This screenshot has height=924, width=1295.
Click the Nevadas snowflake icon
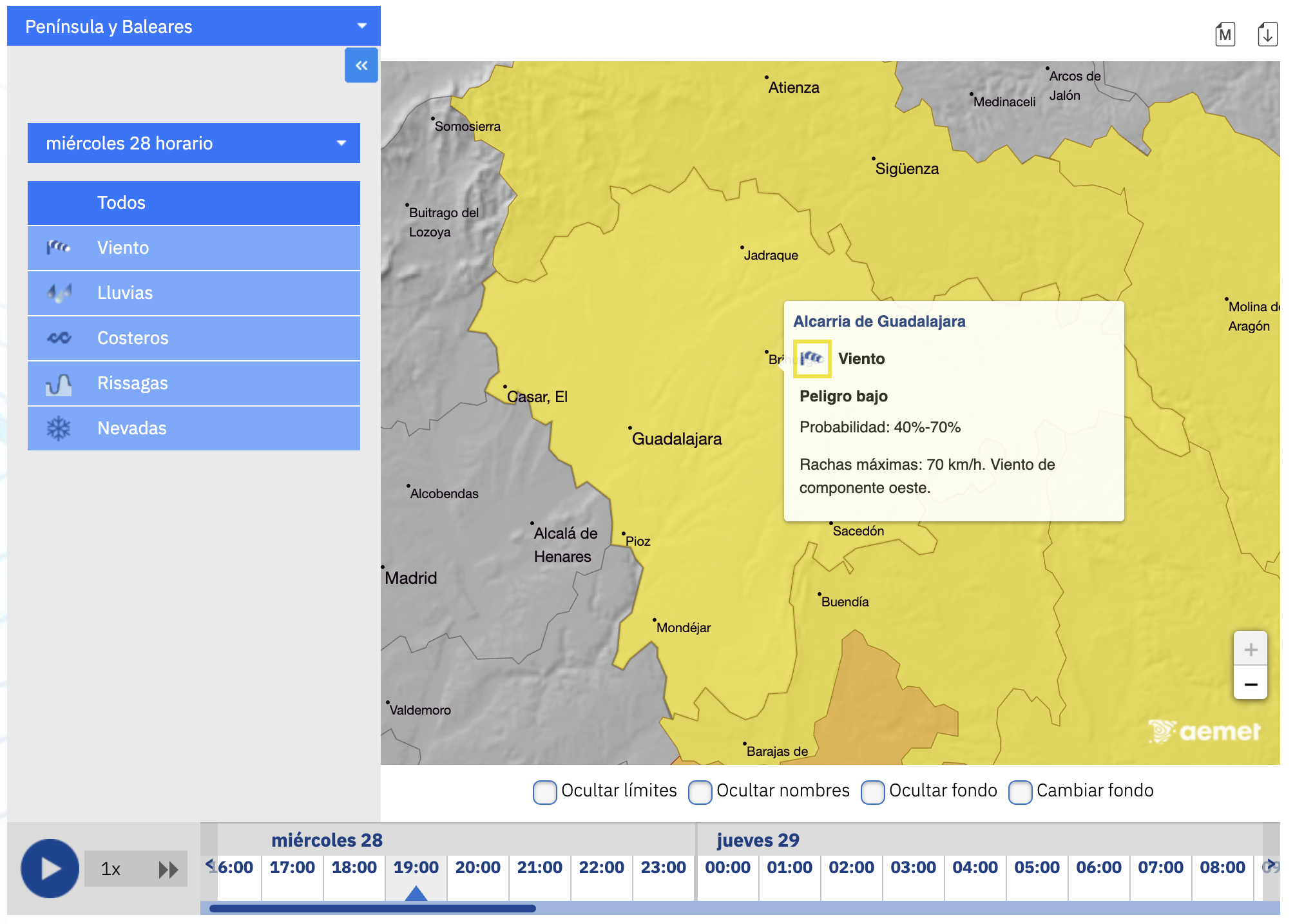point(59,428)
